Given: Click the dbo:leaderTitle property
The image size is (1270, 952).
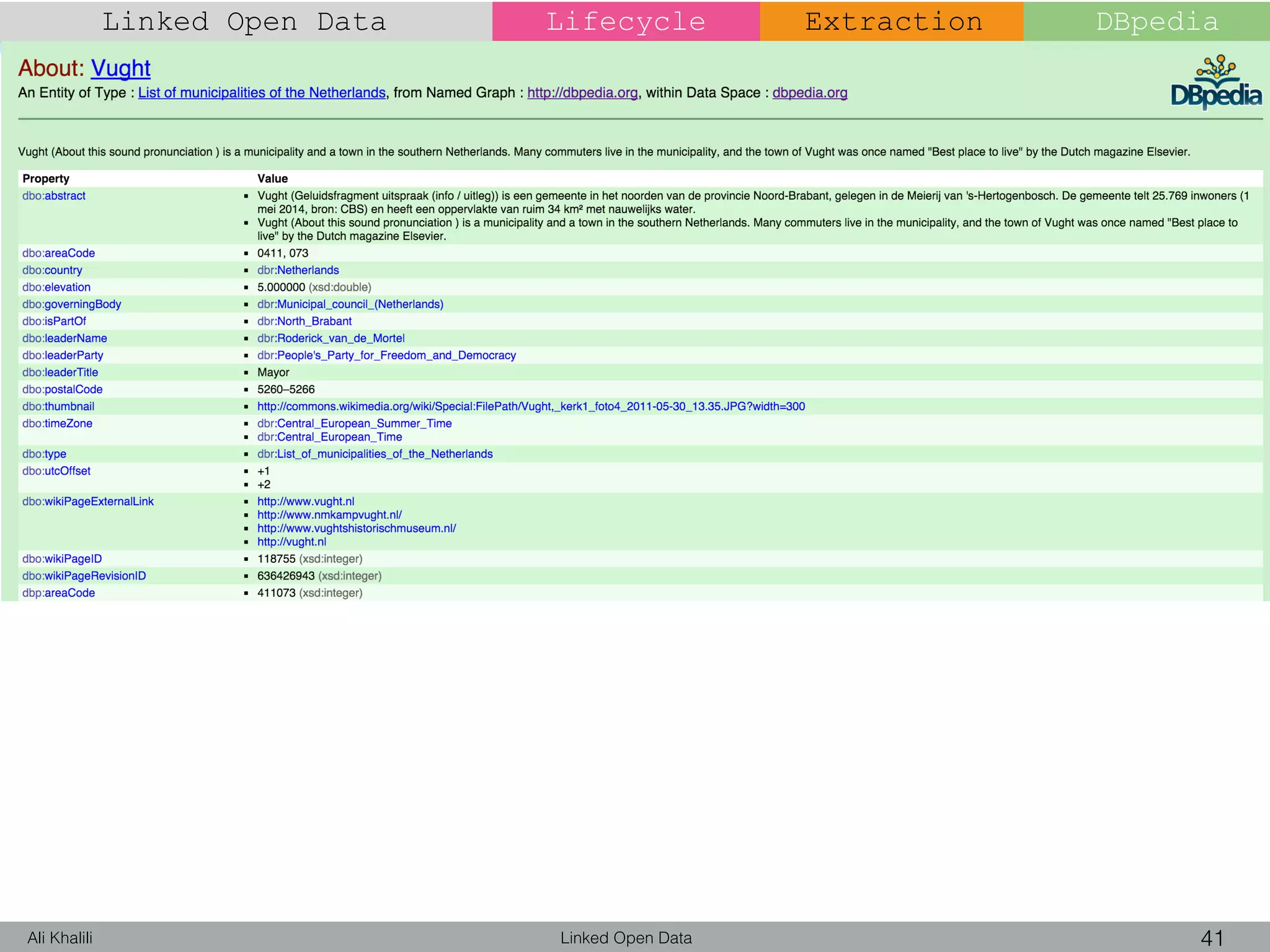Looking at the screenshot, I should tap(60, 372).
